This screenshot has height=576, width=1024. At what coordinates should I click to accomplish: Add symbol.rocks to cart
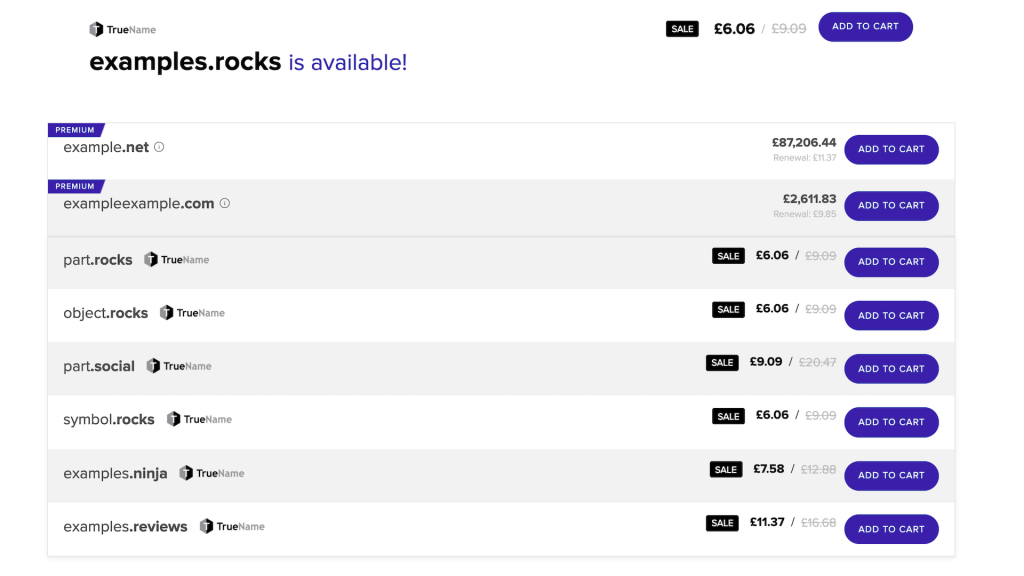(891, 422)
